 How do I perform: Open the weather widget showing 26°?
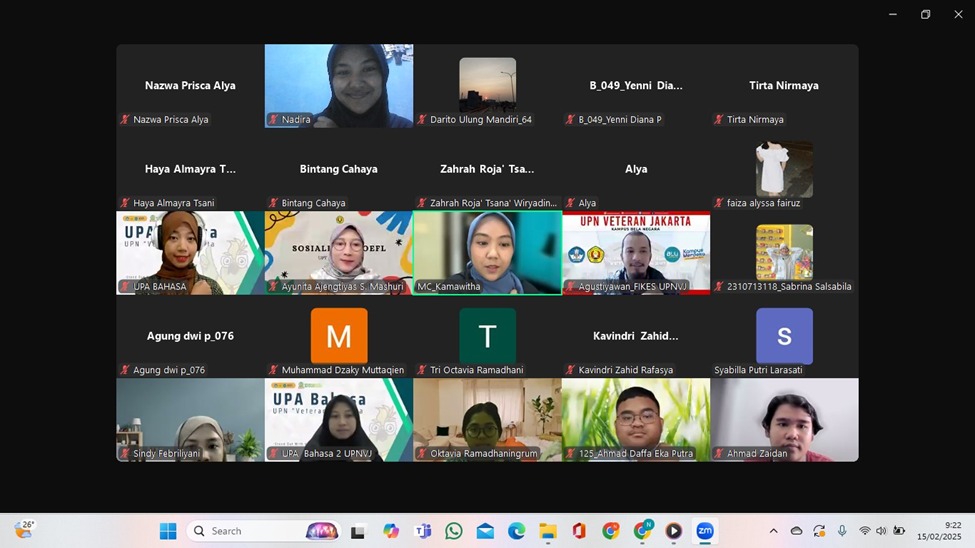click(24, 530)
